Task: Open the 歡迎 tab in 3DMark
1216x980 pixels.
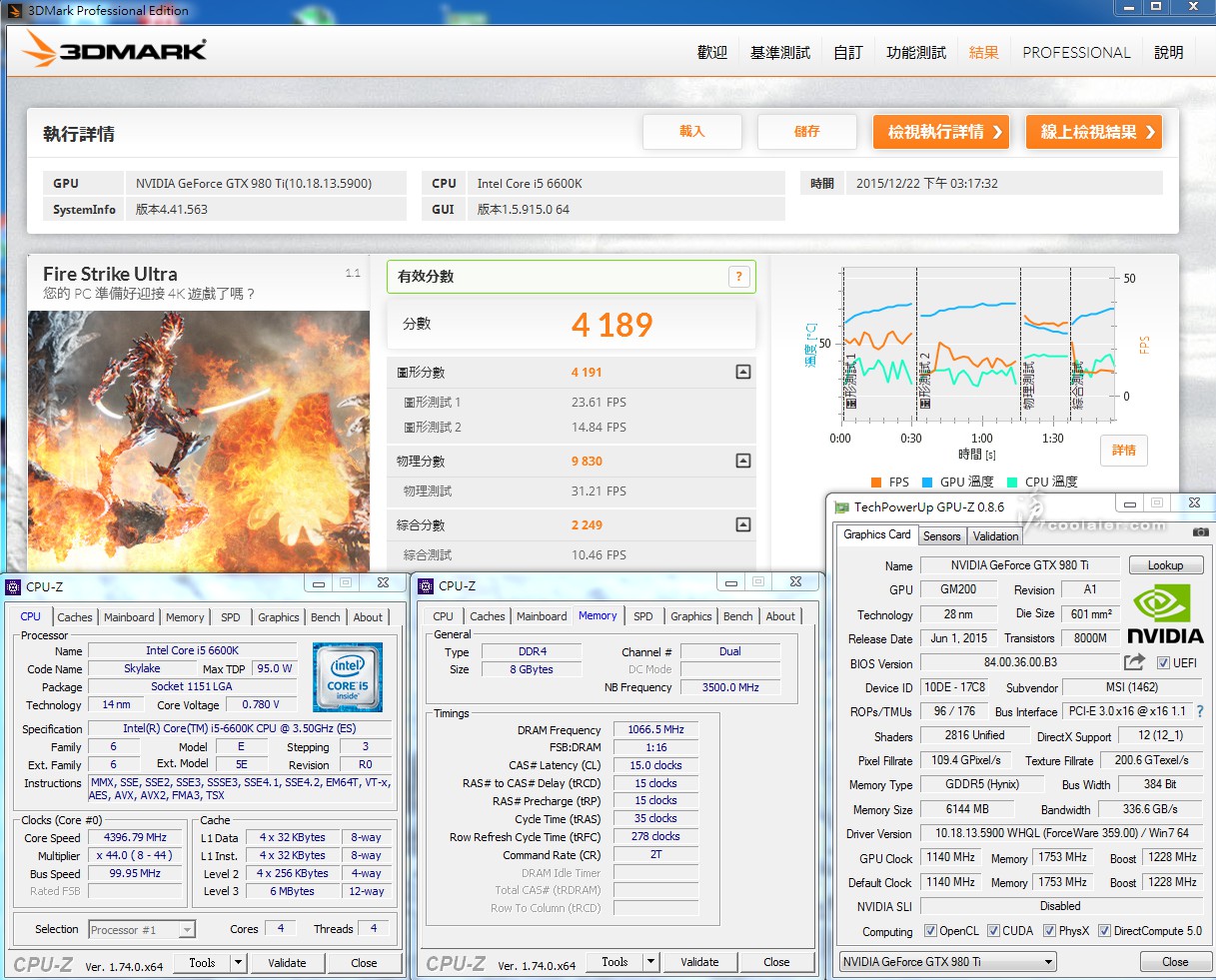Action: 712,52
